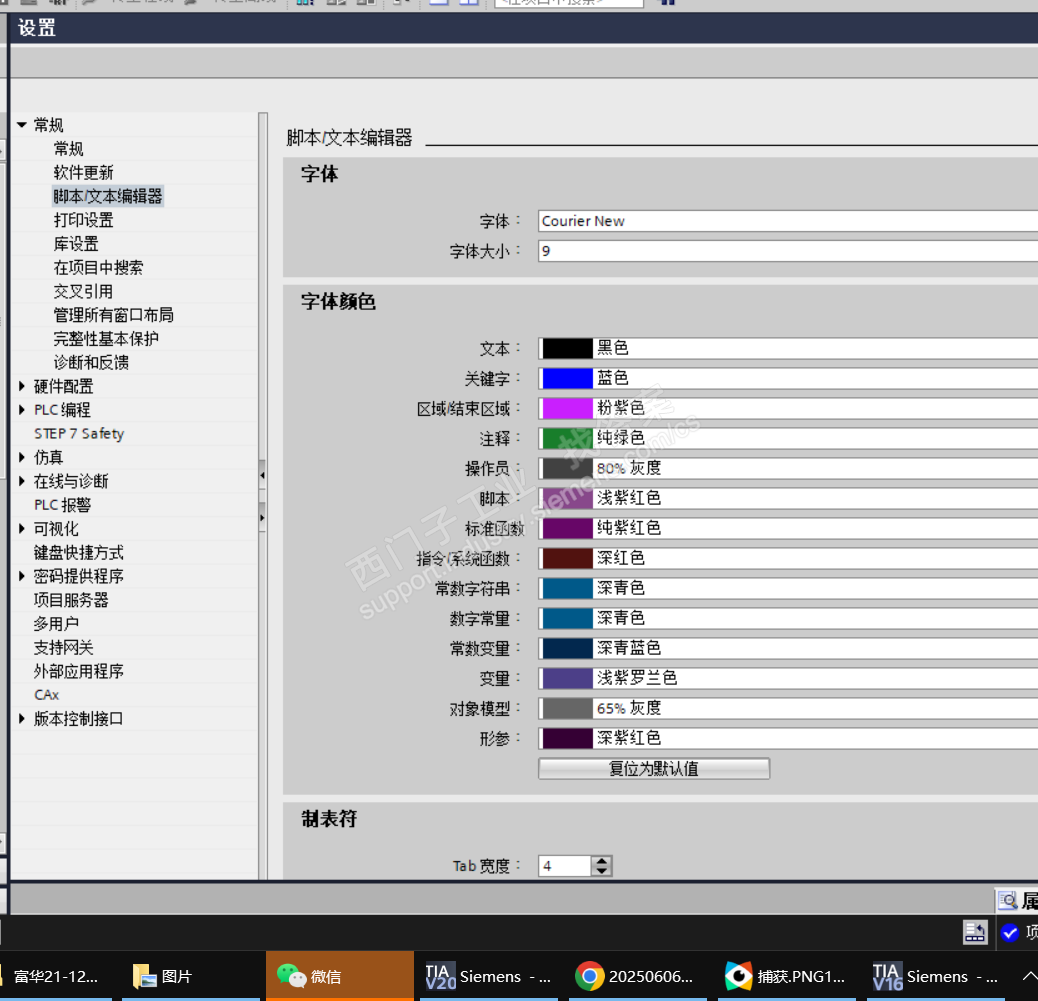1038x1001 pixels.
Task: Open the 脚本 color dropdown (浅紫红色)
Action: pos(788,498)
